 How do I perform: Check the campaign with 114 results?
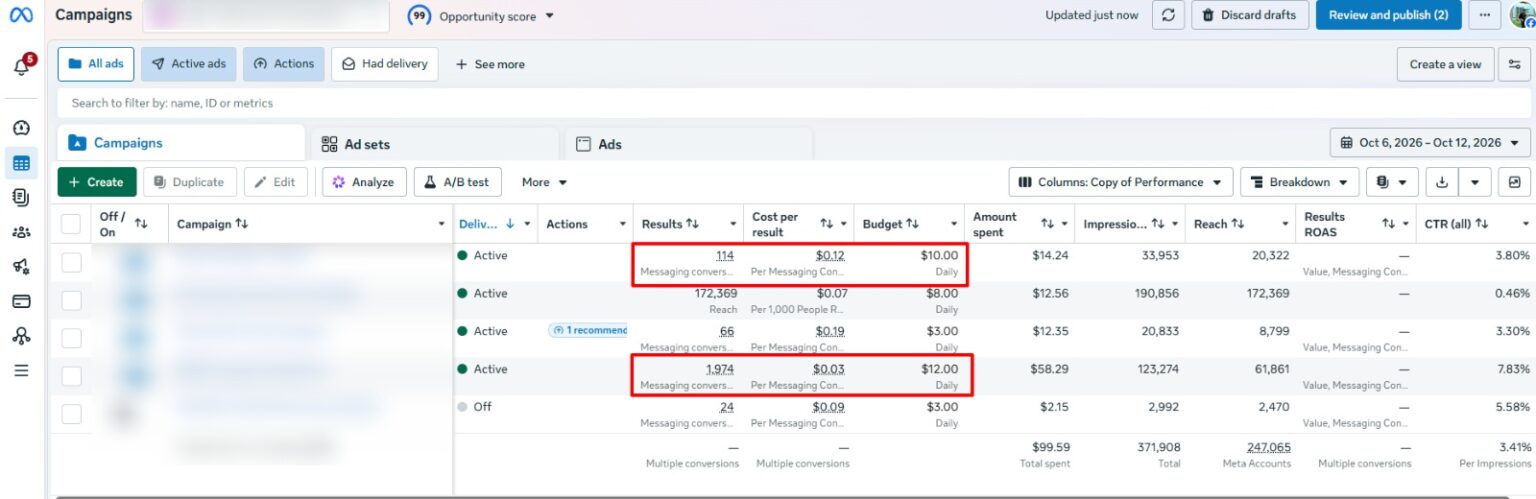pos(71,262)
